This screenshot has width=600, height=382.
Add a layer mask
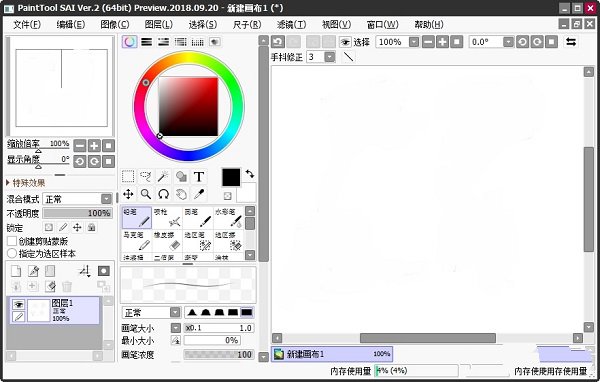[104, 271]
